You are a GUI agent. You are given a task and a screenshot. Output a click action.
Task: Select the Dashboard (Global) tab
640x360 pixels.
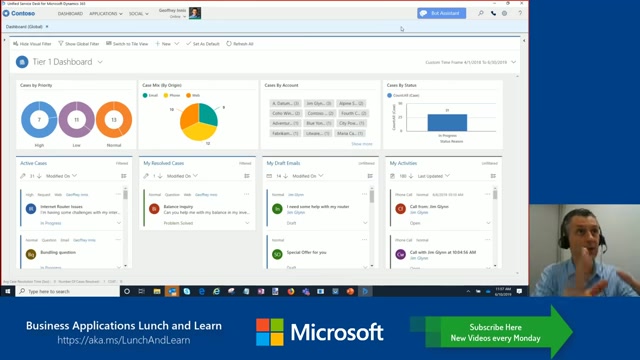click(x=24, y=27)
